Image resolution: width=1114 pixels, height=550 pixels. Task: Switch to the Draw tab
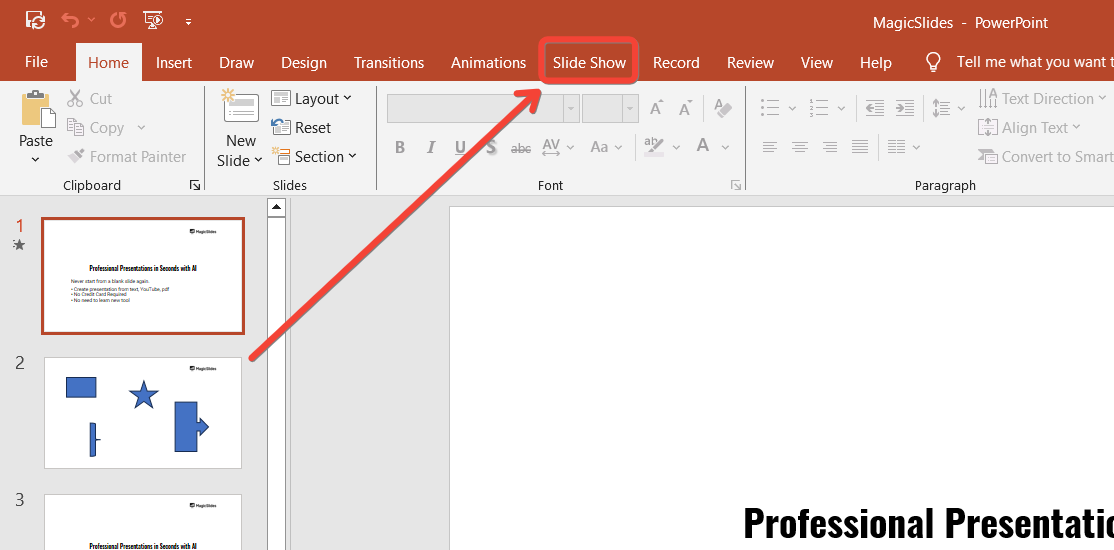tap(237, 63)
